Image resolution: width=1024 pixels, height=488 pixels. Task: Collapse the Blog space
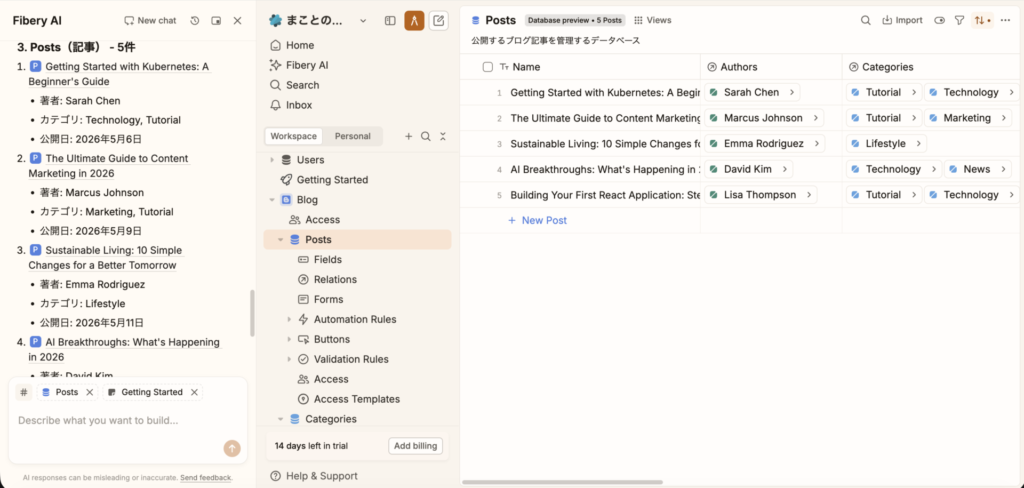point(272,200)
